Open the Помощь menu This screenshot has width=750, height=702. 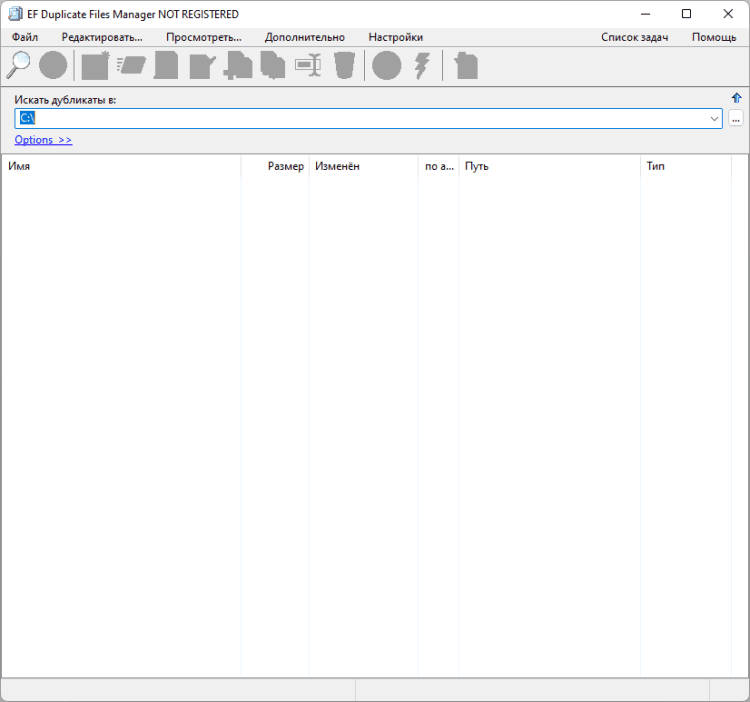click(x=714, y=37)
